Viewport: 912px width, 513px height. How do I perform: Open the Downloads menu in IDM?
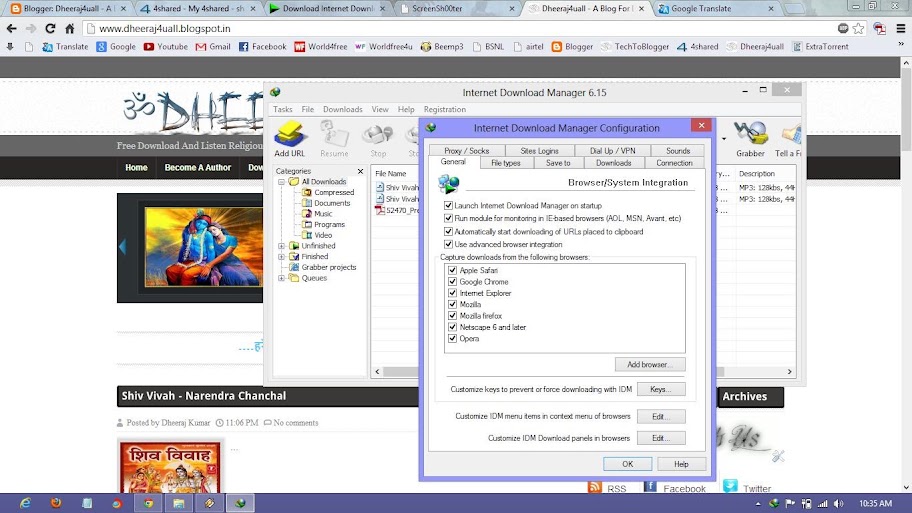[343, 109]
